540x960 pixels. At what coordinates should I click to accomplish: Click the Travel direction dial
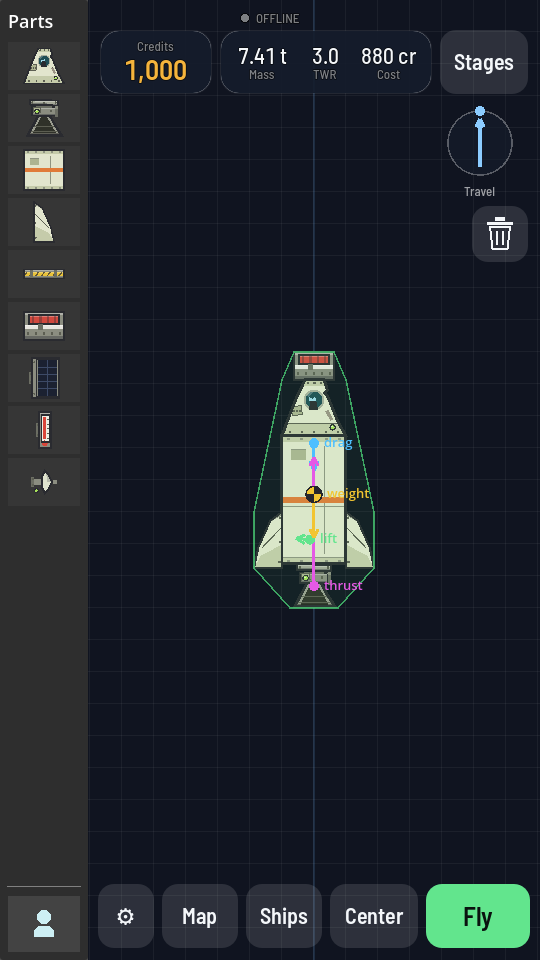click(480, 143)
